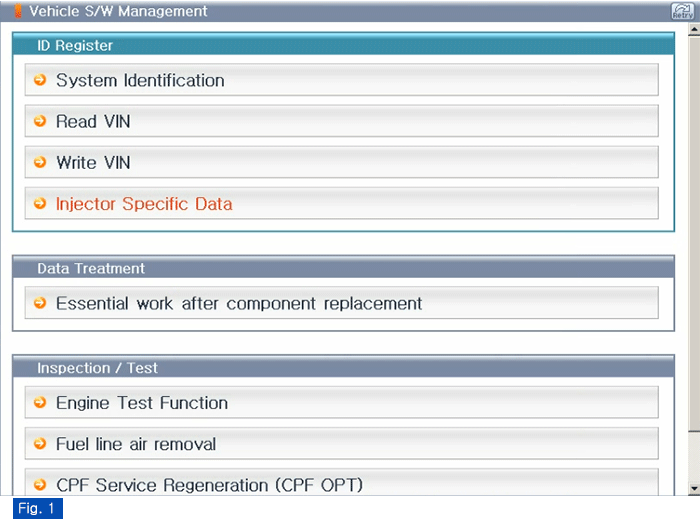Open CPF Service Regeneration (CPF OPT)
The height and width of the screenshot is (520, 700).
coord(342,483)
